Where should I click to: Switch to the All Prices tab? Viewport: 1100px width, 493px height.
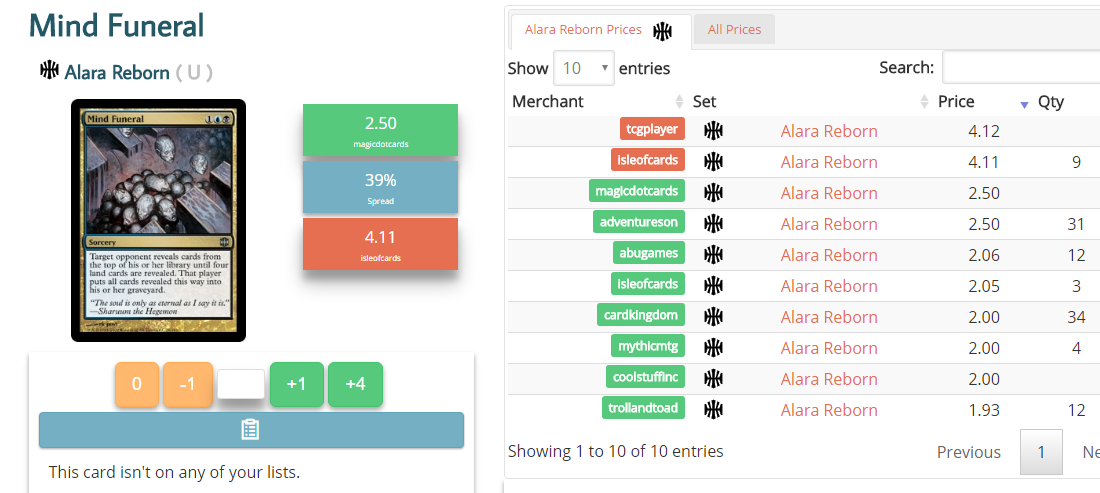[734, 30]
